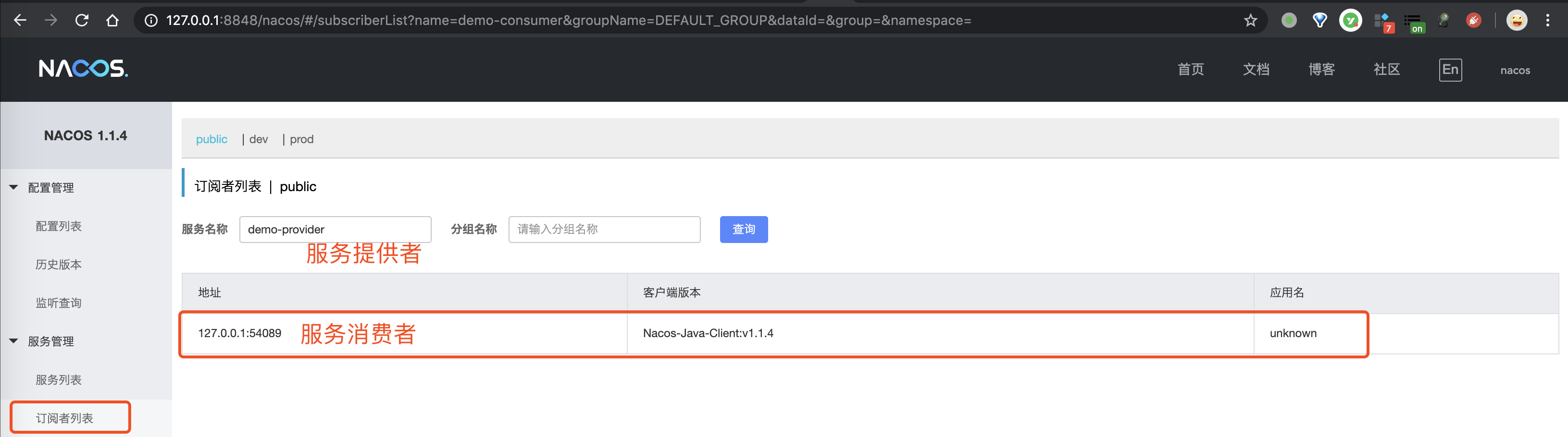Open the extension with red badge 7
This screenshot has width=1568, height=437.
[x=1383, y=22]
